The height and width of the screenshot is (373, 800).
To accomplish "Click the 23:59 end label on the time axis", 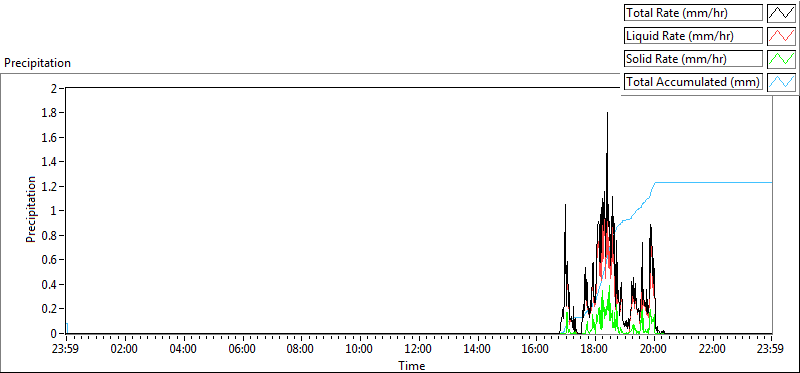I will [771, 350].
